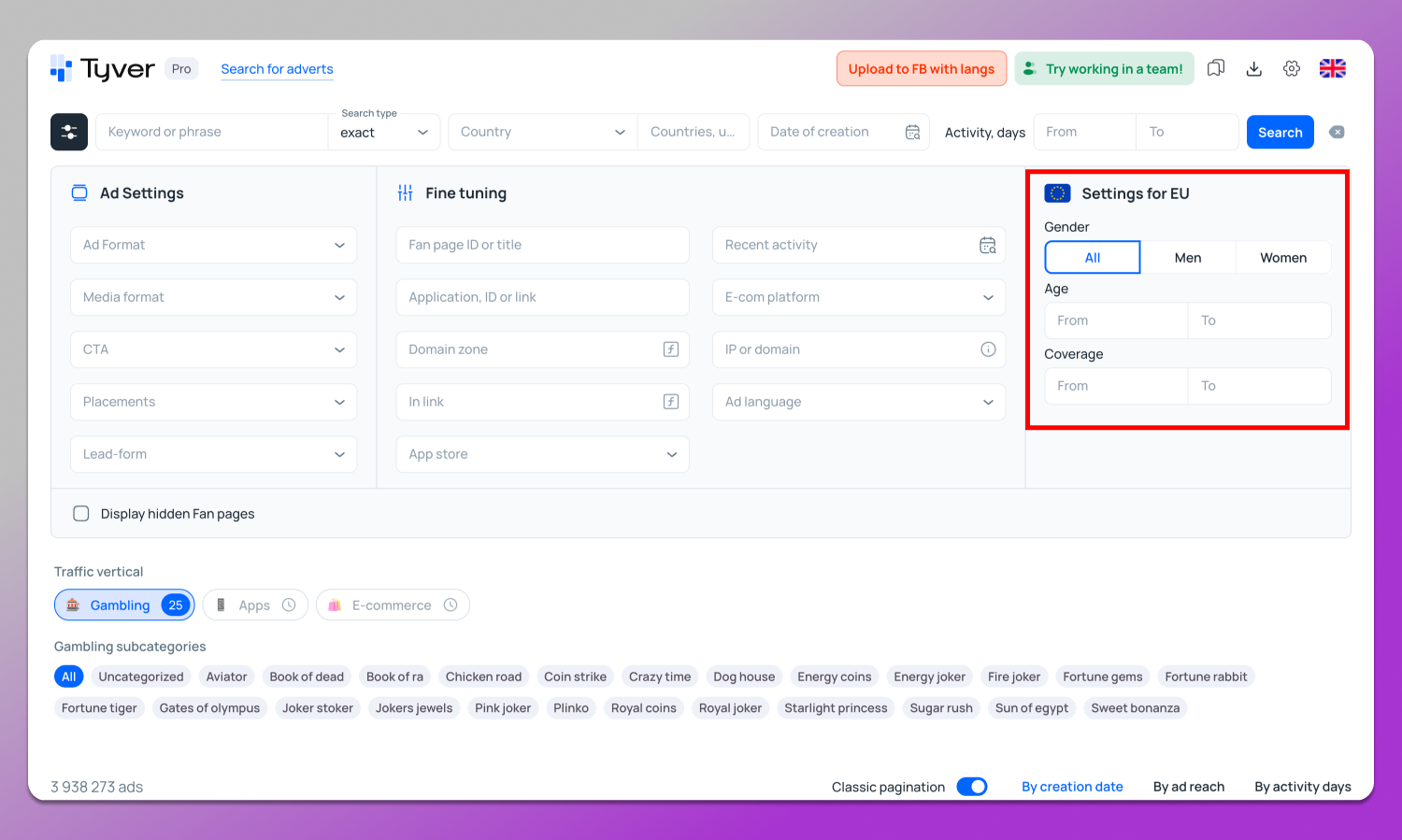
Task: Click the download icon near the top right
Action: tap(1253, 67)
